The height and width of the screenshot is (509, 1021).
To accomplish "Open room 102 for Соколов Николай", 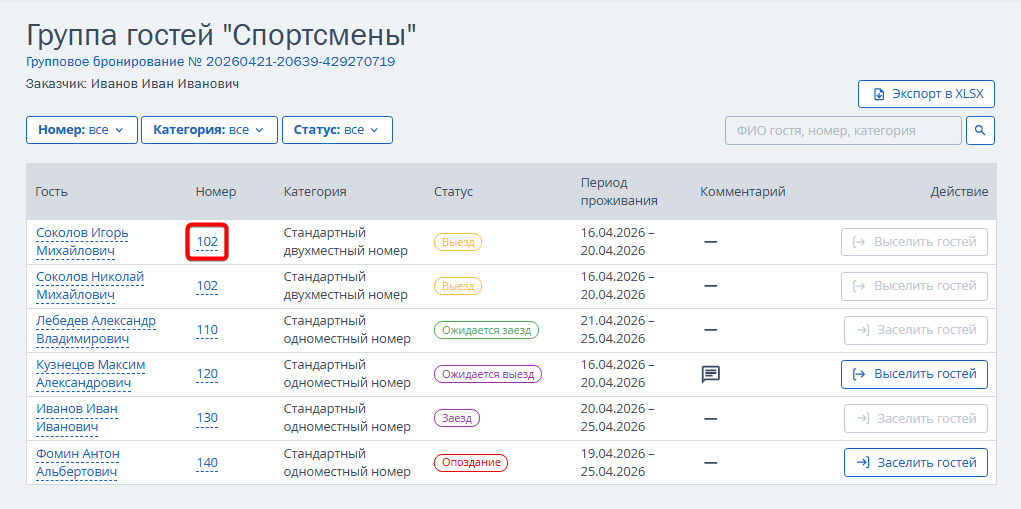I will 207,286.
